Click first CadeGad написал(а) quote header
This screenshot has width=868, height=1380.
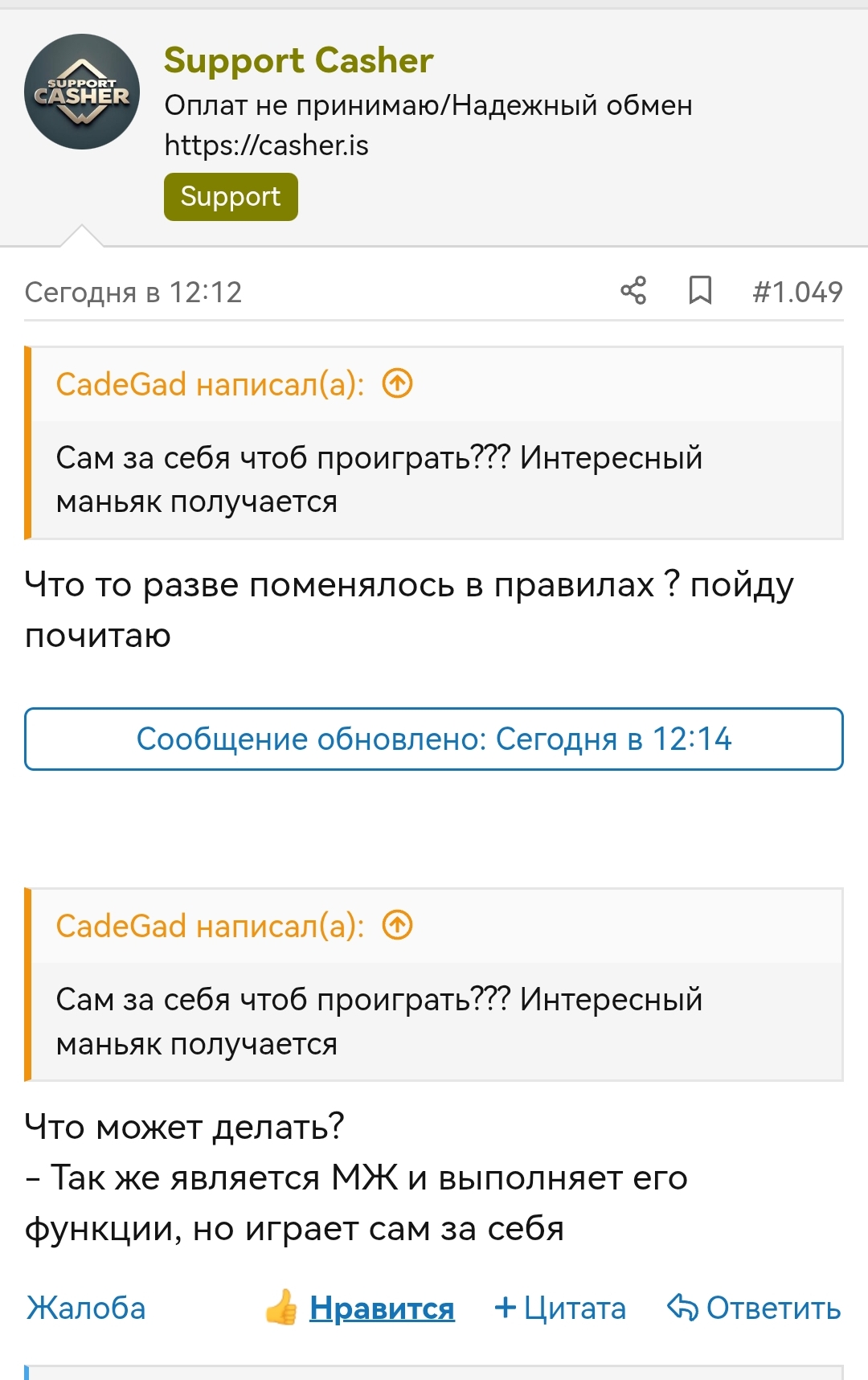pos(210,385)
